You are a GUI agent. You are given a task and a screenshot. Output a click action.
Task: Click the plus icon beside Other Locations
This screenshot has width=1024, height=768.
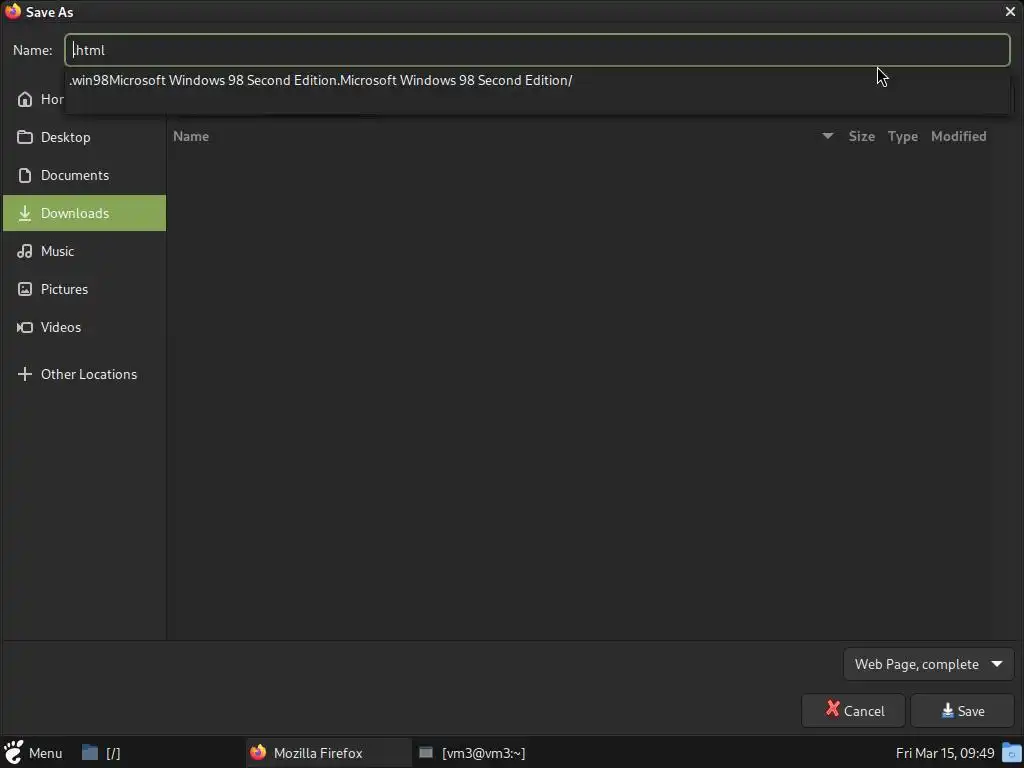point(25,374)
